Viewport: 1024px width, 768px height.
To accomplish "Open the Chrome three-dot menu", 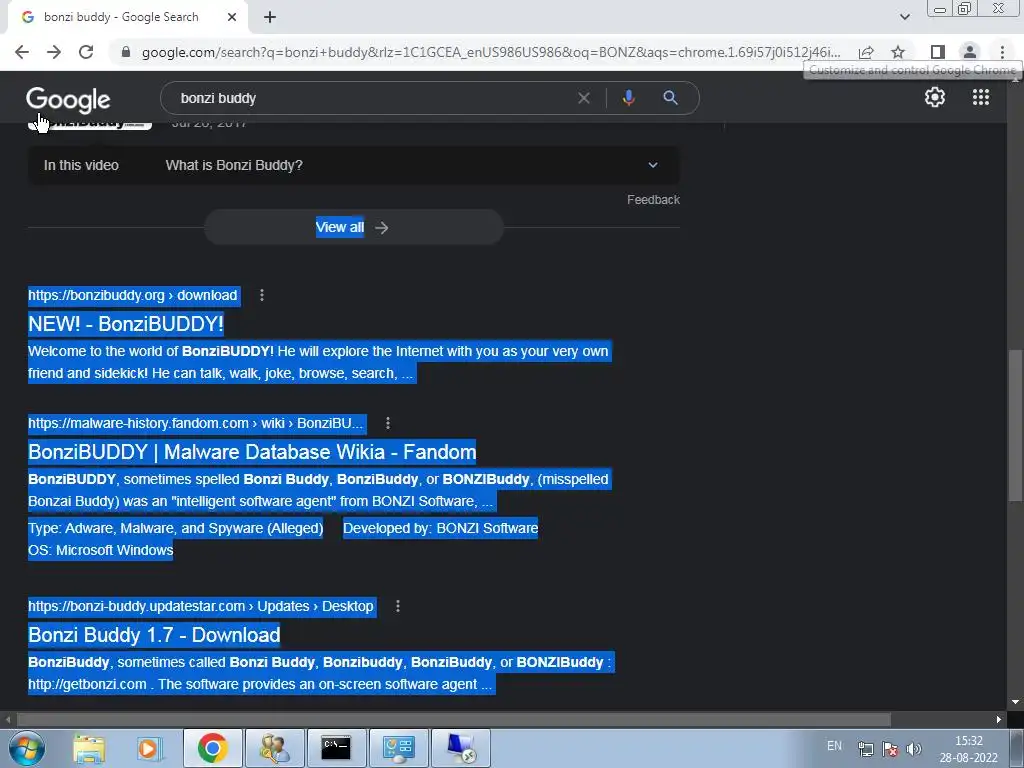I will click(x=1002, y=52).
